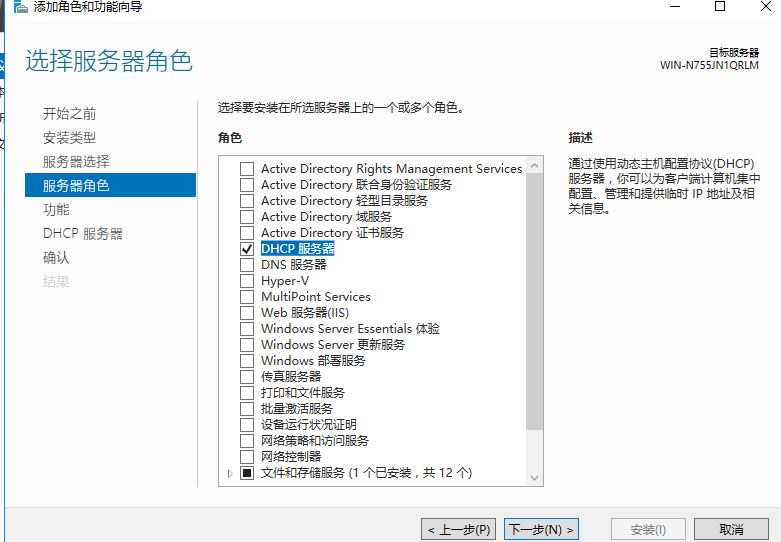
Task: Select 网络控制器 role label
Action: click(291, 456)
